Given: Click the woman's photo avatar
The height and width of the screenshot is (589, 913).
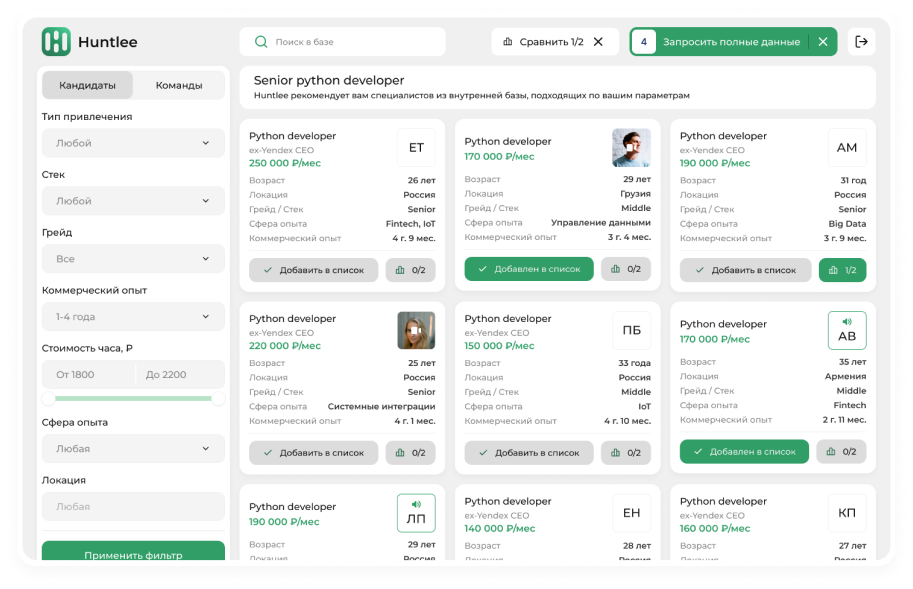Looking at the screenshot, I should coord(416,331).
